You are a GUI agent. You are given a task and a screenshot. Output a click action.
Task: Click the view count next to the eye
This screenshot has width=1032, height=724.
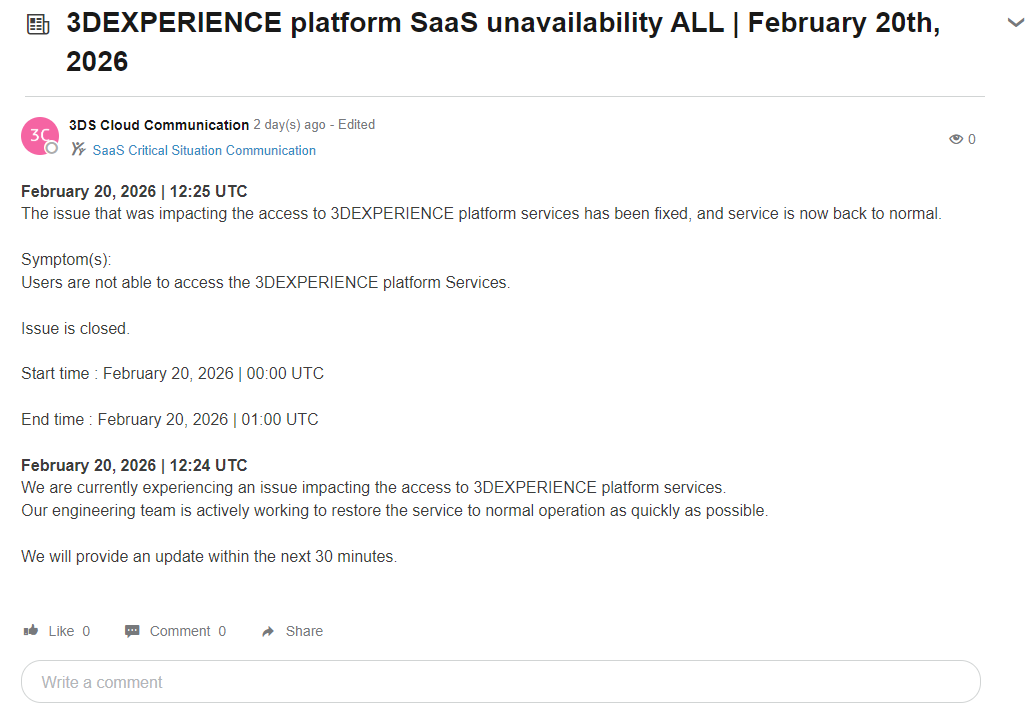tap(973, 139)
